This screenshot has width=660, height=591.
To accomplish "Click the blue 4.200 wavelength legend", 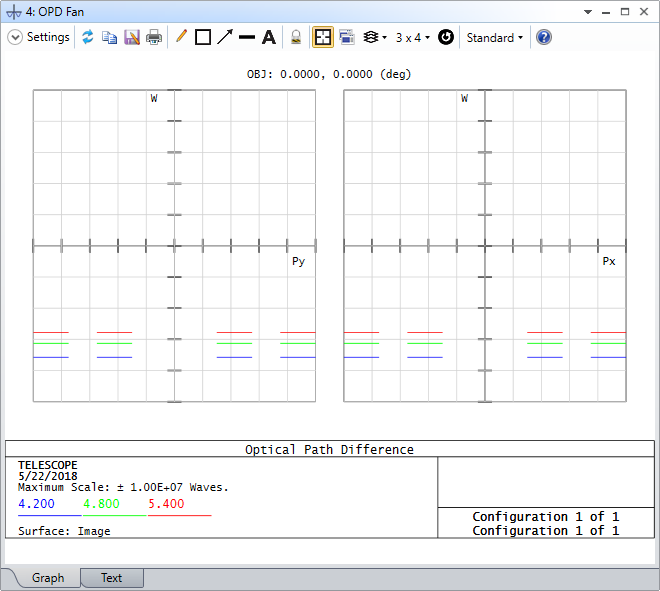I will pos(36,504).
